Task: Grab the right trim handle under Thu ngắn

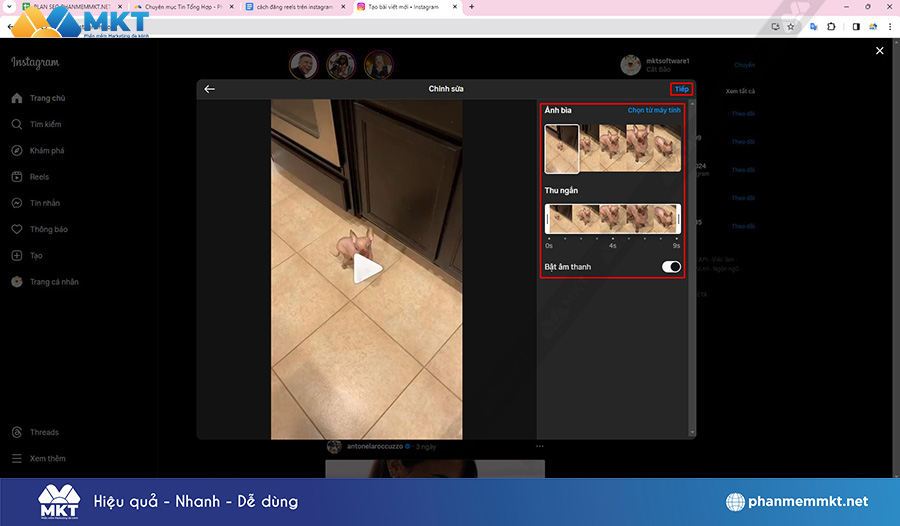Action: point(678,219)
